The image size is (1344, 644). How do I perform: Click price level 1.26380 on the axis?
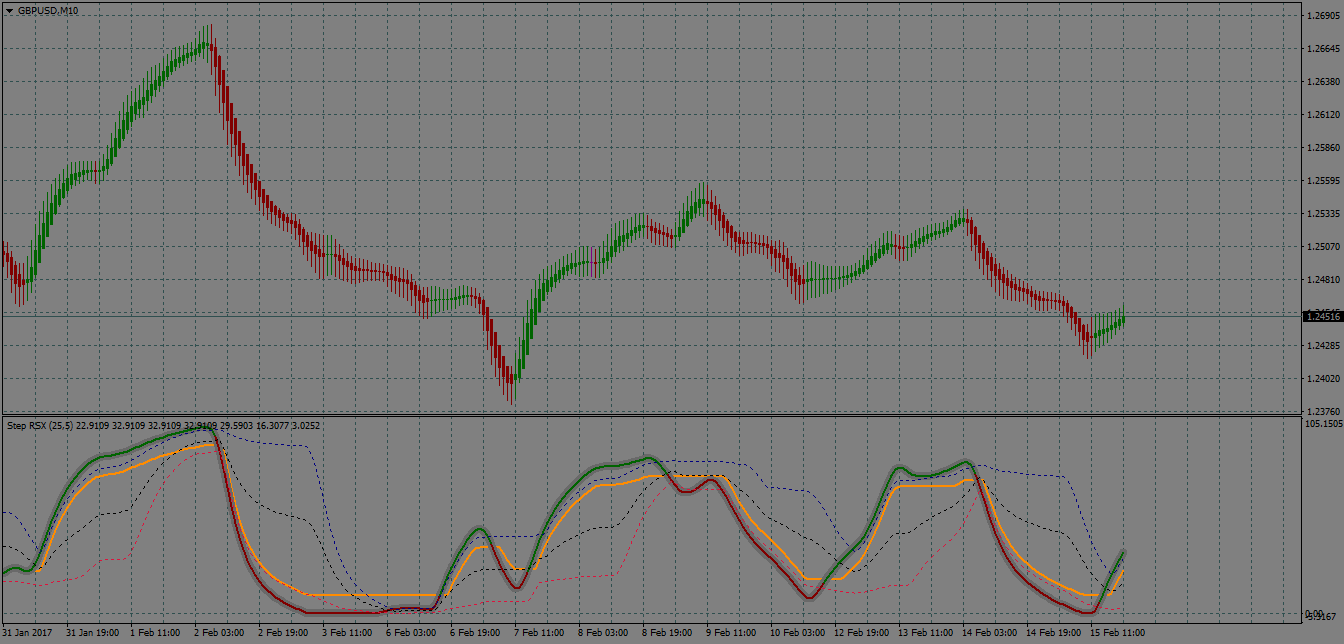(x=1324, y=81)
